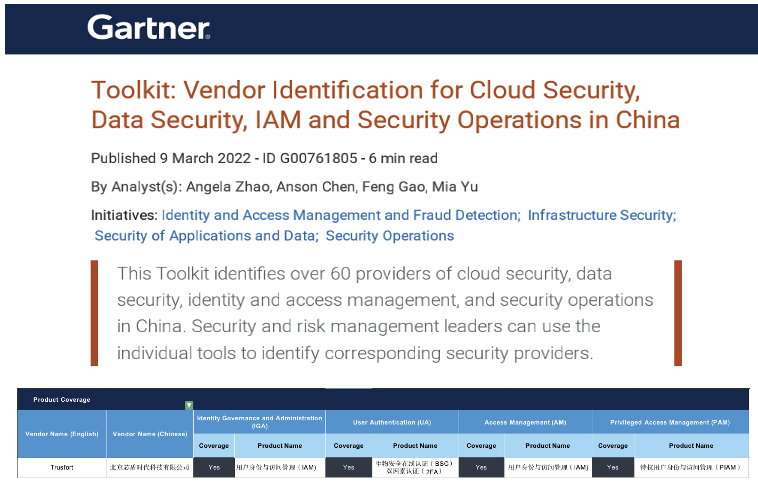Click the Identity Governance and Administration (IGA) header
This screenshot has height=485, width=758.
point(260,422)
